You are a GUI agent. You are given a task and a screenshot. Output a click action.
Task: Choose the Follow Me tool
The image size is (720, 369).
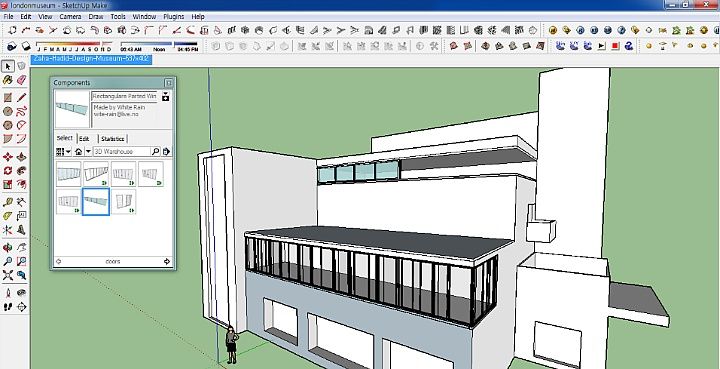[x=21, y=171]
